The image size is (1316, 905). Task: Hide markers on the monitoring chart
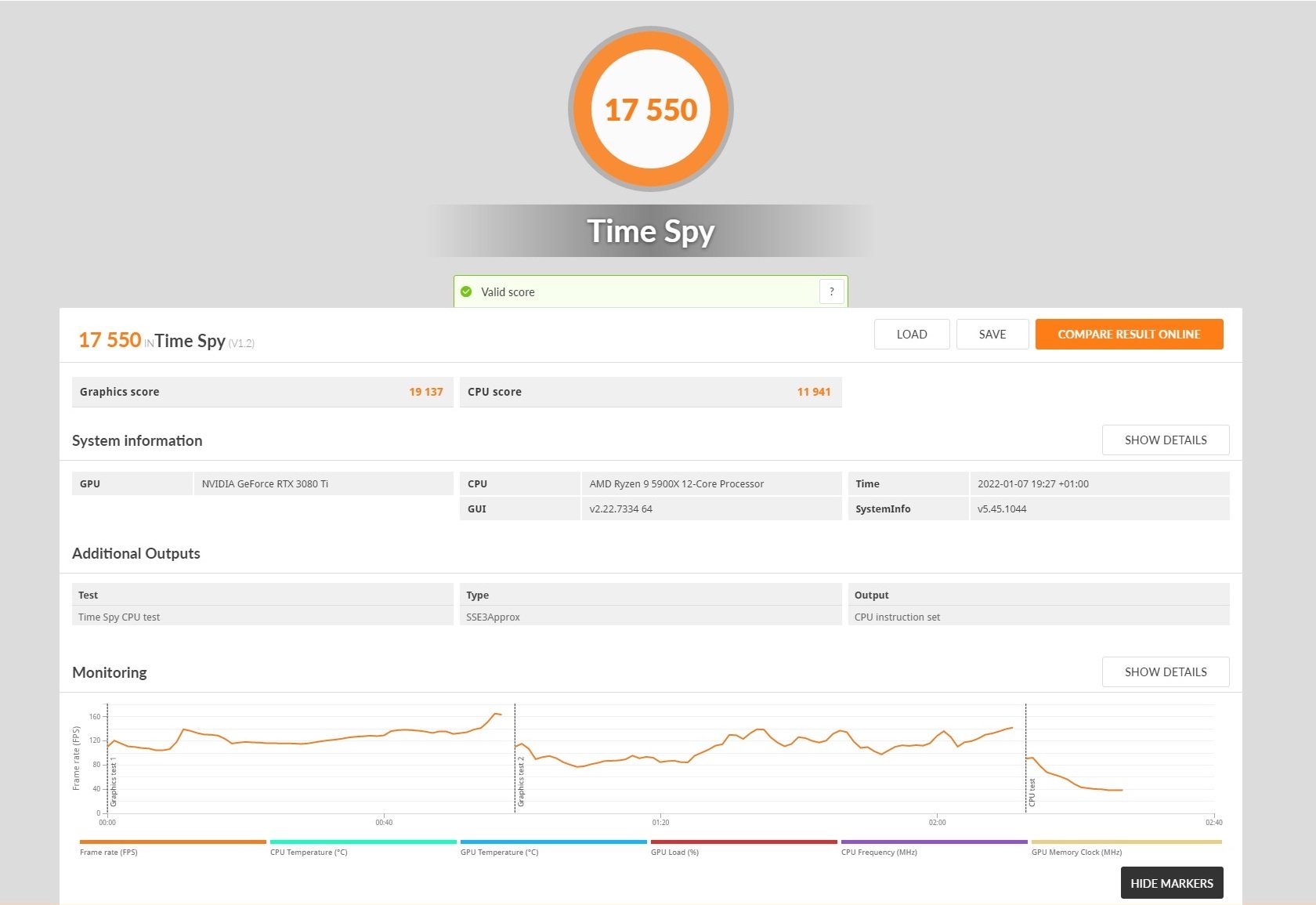(x=1172, y=883)
